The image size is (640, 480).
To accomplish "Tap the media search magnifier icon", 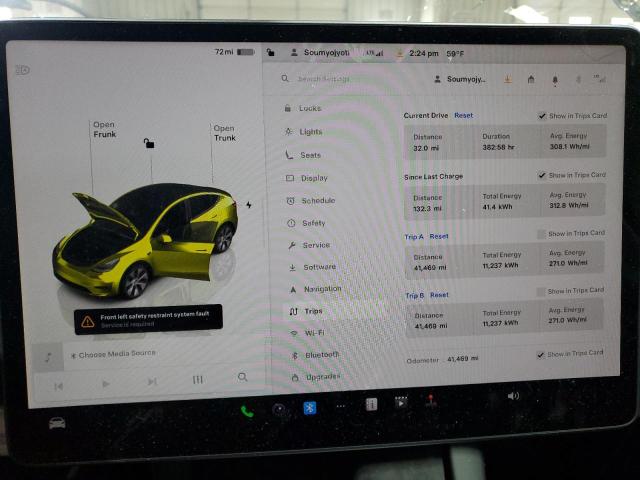I will (x=242, y=377).
